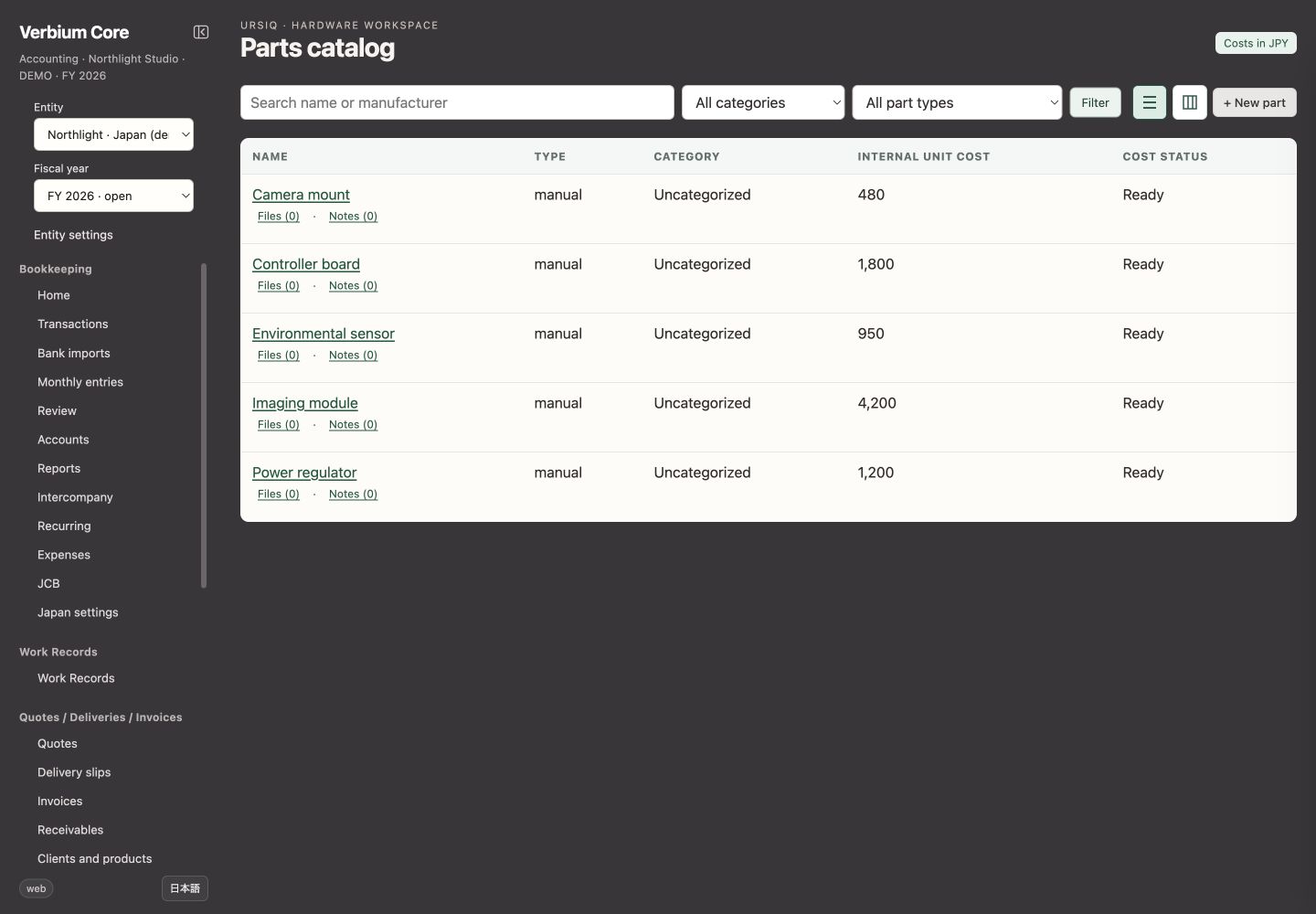Image resolution: width=1316 pixels, height=914 pixels.
Task: Open Entity settings in sidebar
Action: (x=73, y=235)
